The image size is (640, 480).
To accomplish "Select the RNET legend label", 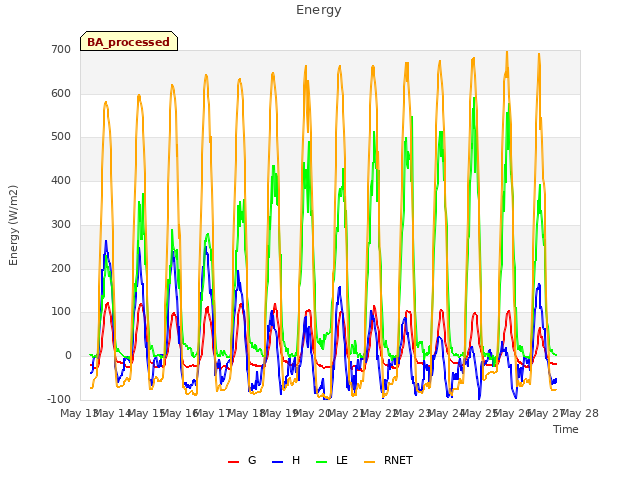I will click(398, 460).
